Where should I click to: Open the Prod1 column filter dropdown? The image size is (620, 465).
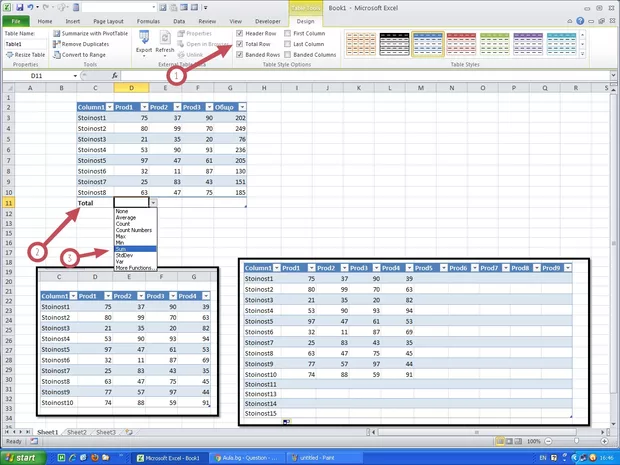click(x=144, y=107)
